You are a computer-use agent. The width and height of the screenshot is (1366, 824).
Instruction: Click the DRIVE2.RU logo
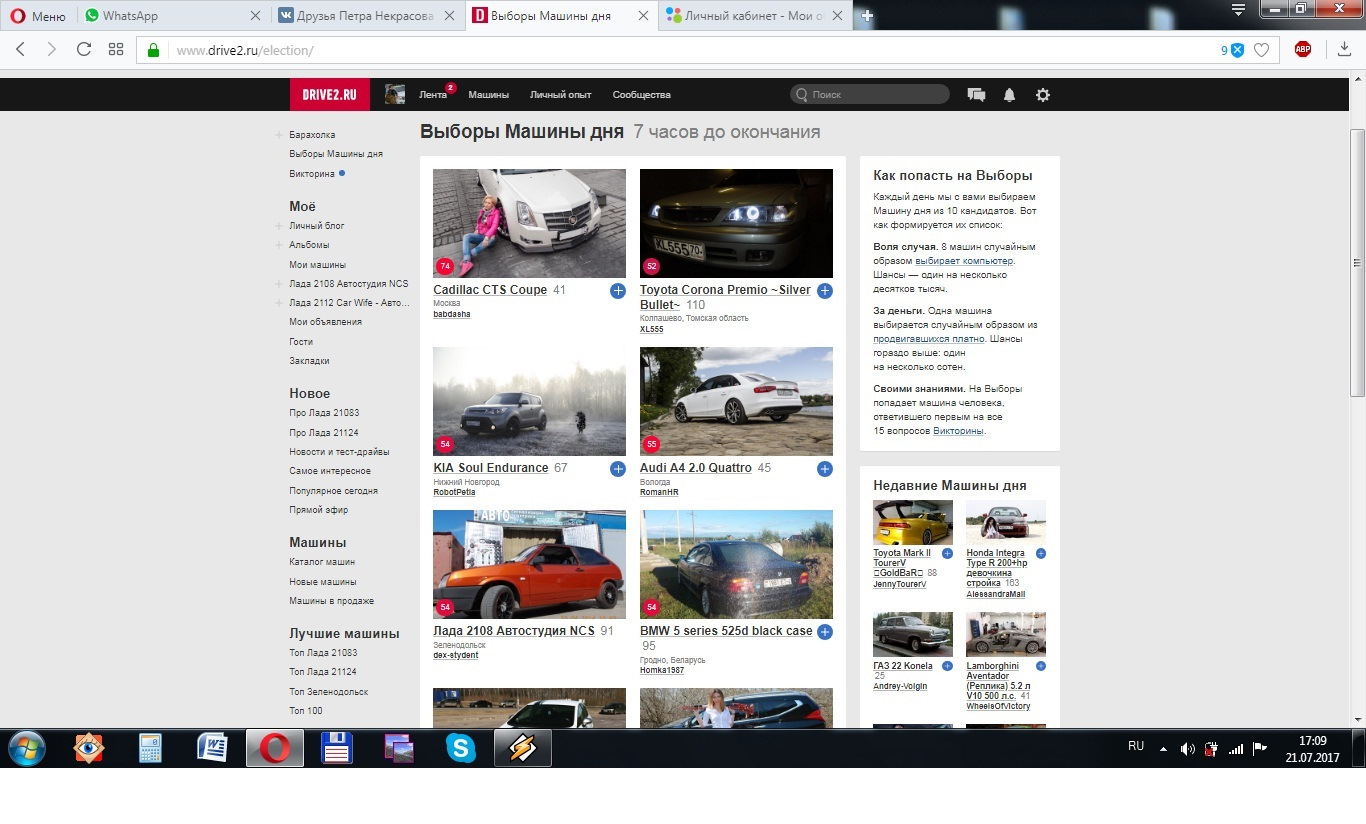point(330,94)
